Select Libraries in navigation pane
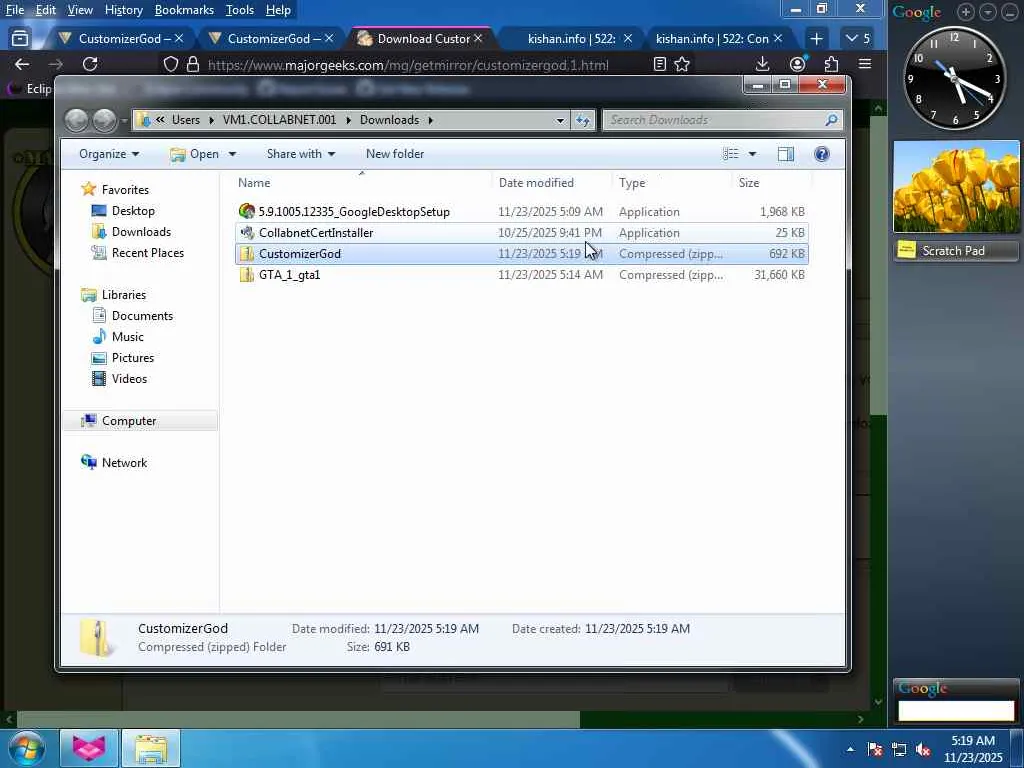The image size is (1024, 768). click(123, 295)
